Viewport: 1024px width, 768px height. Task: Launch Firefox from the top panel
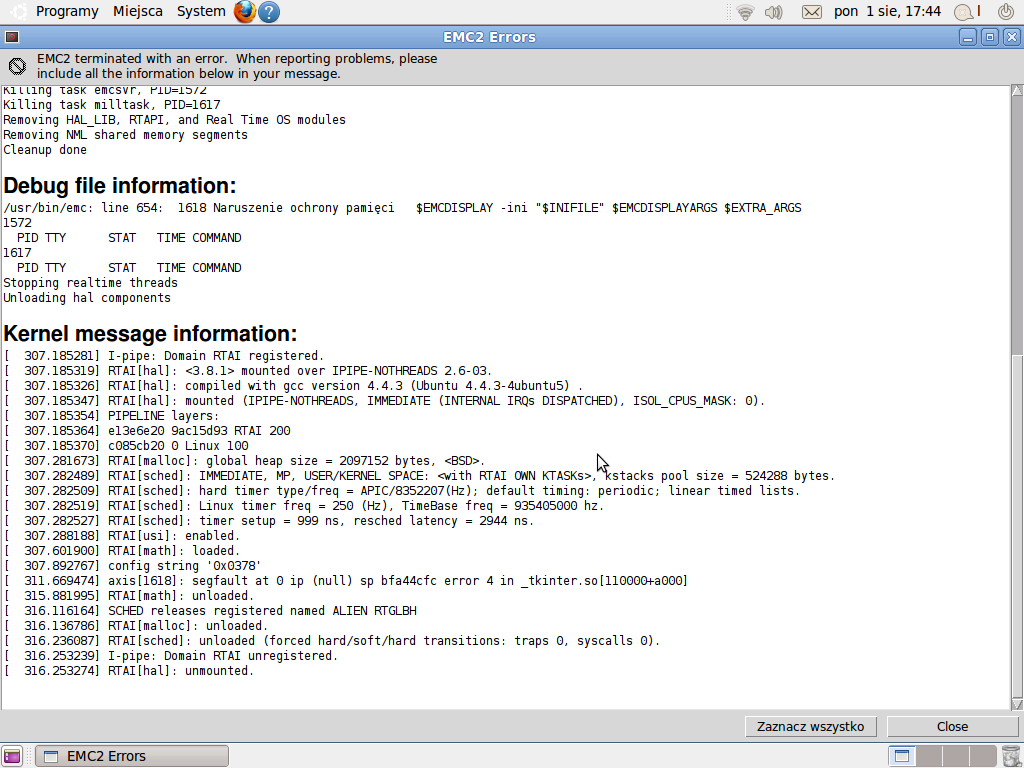(245, 12)
